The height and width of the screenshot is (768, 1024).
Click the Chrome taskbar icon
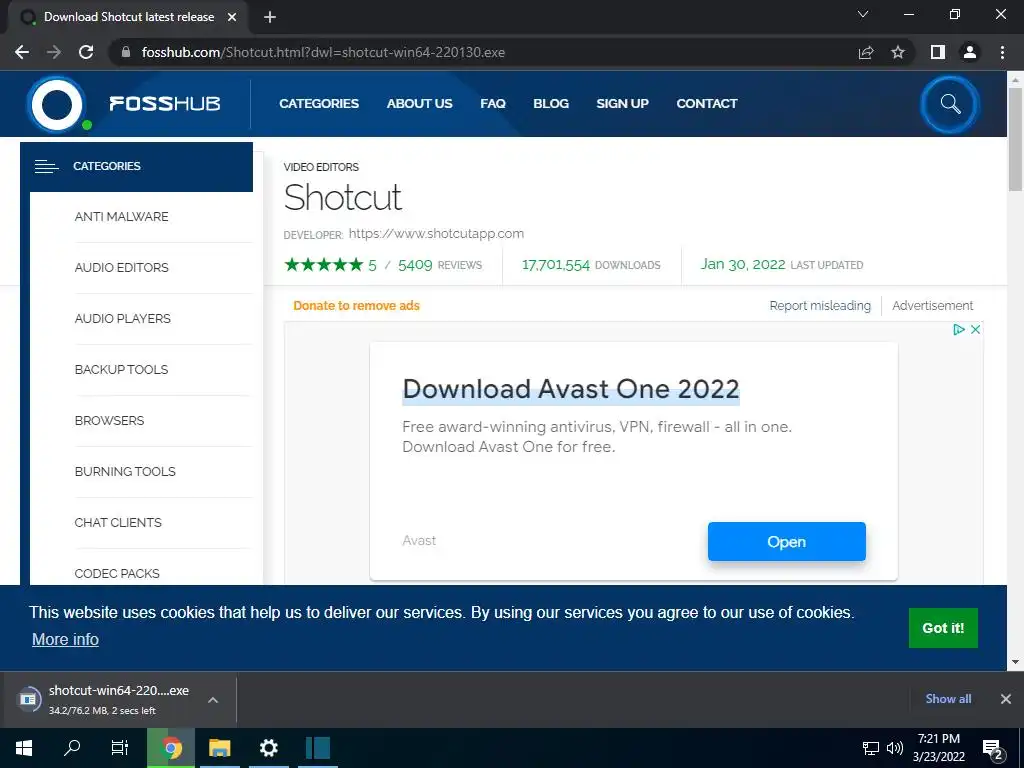[x=171, y=748]
